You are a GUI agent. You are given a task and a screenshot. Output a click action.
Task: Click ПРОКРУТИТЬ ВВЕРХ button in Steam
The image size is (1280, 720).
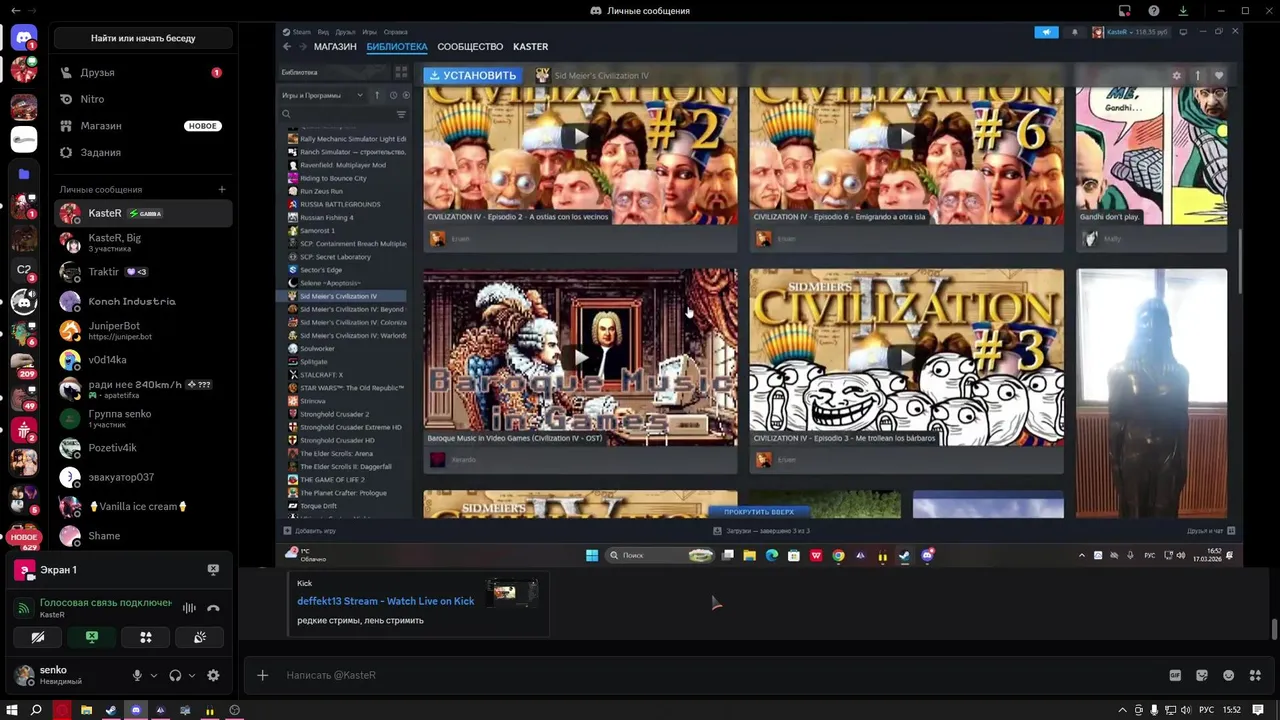click(x=758, y=511)
